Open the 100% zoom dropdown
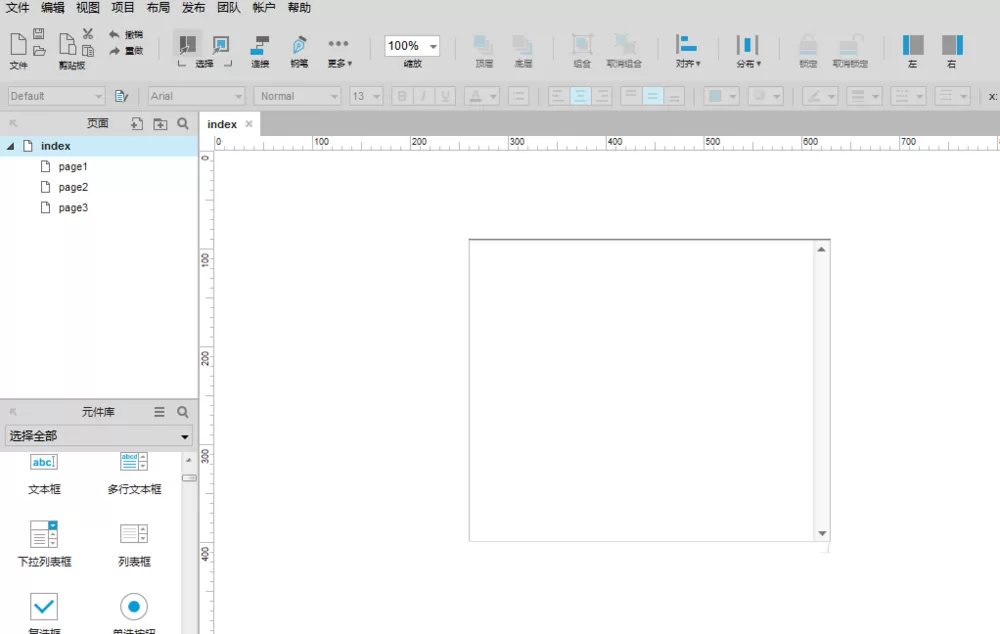Image resolution: width=1000 pixels, height=634 pixels. click(433, 46)
